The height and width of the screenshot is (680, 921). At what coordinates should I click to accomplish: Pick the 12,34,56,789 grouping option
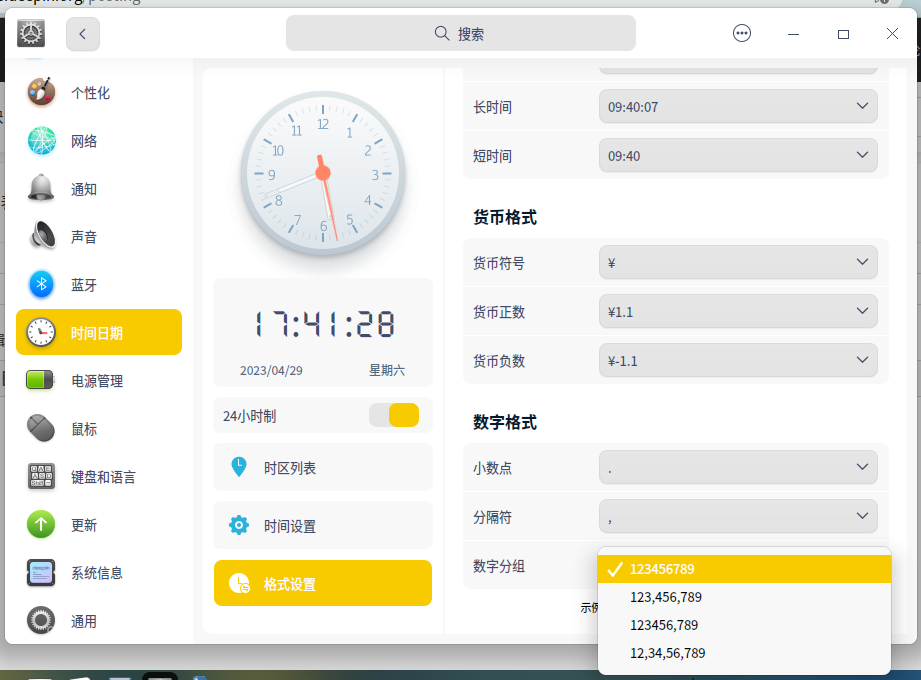click(x=744, y=653)
